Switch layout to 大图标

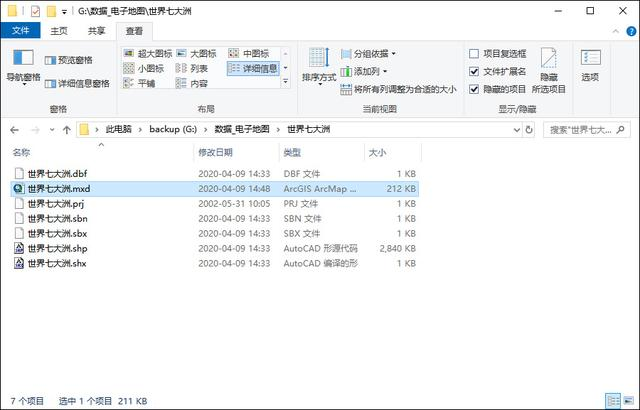[x=196, y=53]
